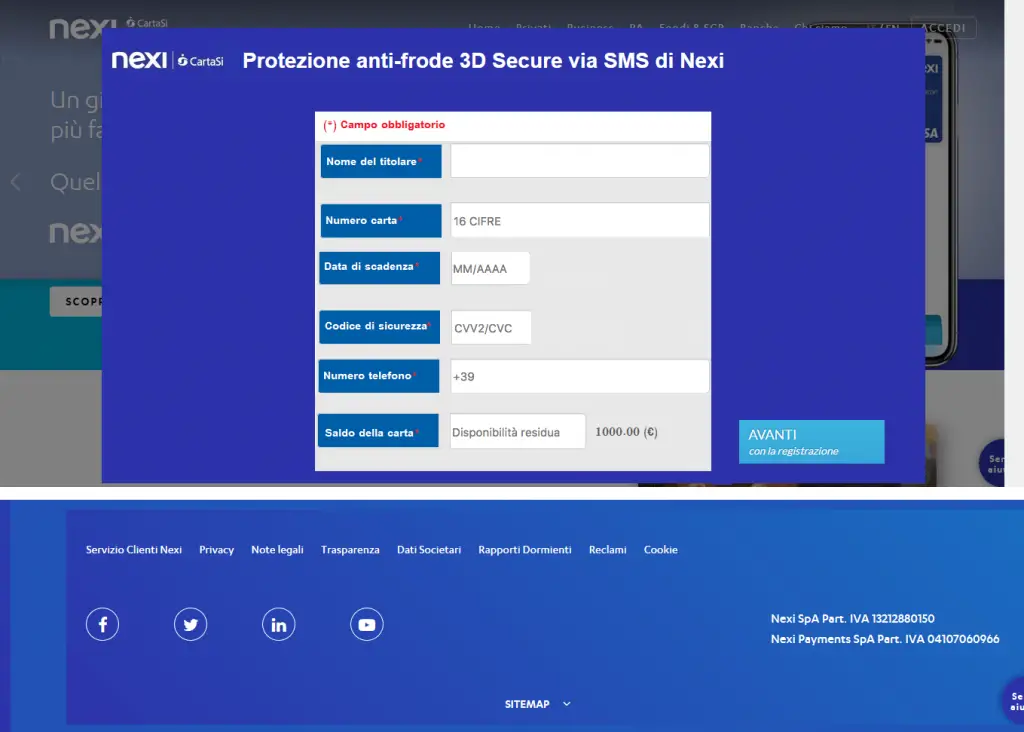Click inside the Numero carta field
Screen dimensions: 1024x732
point(579,220)
